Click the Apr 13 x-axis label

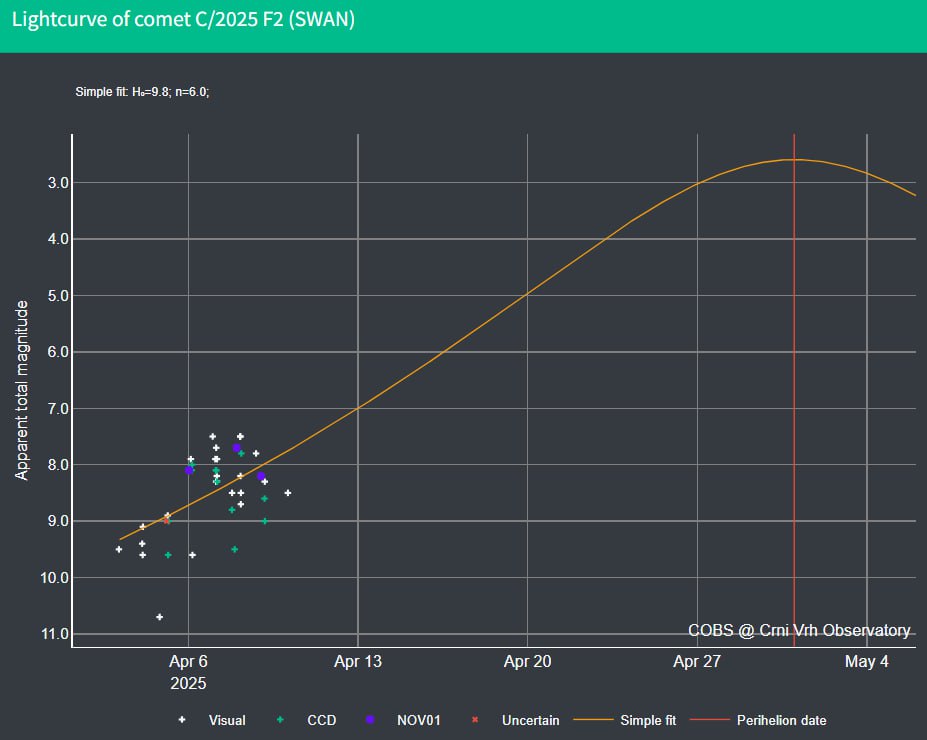(358, 661)
